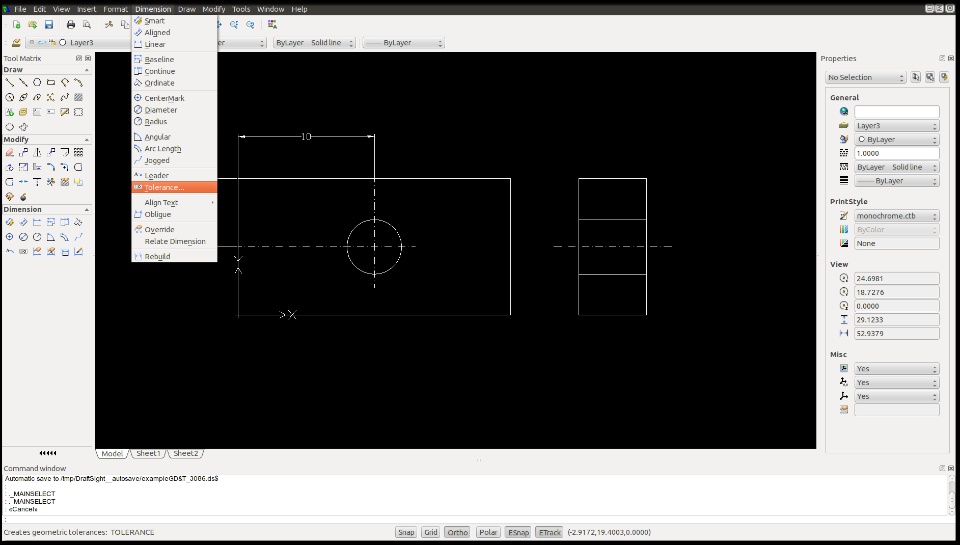The width and height of the screenshot is (960, 545).
Task: Choose Baseline from the Dimension menu
Action: pos(174,59)
